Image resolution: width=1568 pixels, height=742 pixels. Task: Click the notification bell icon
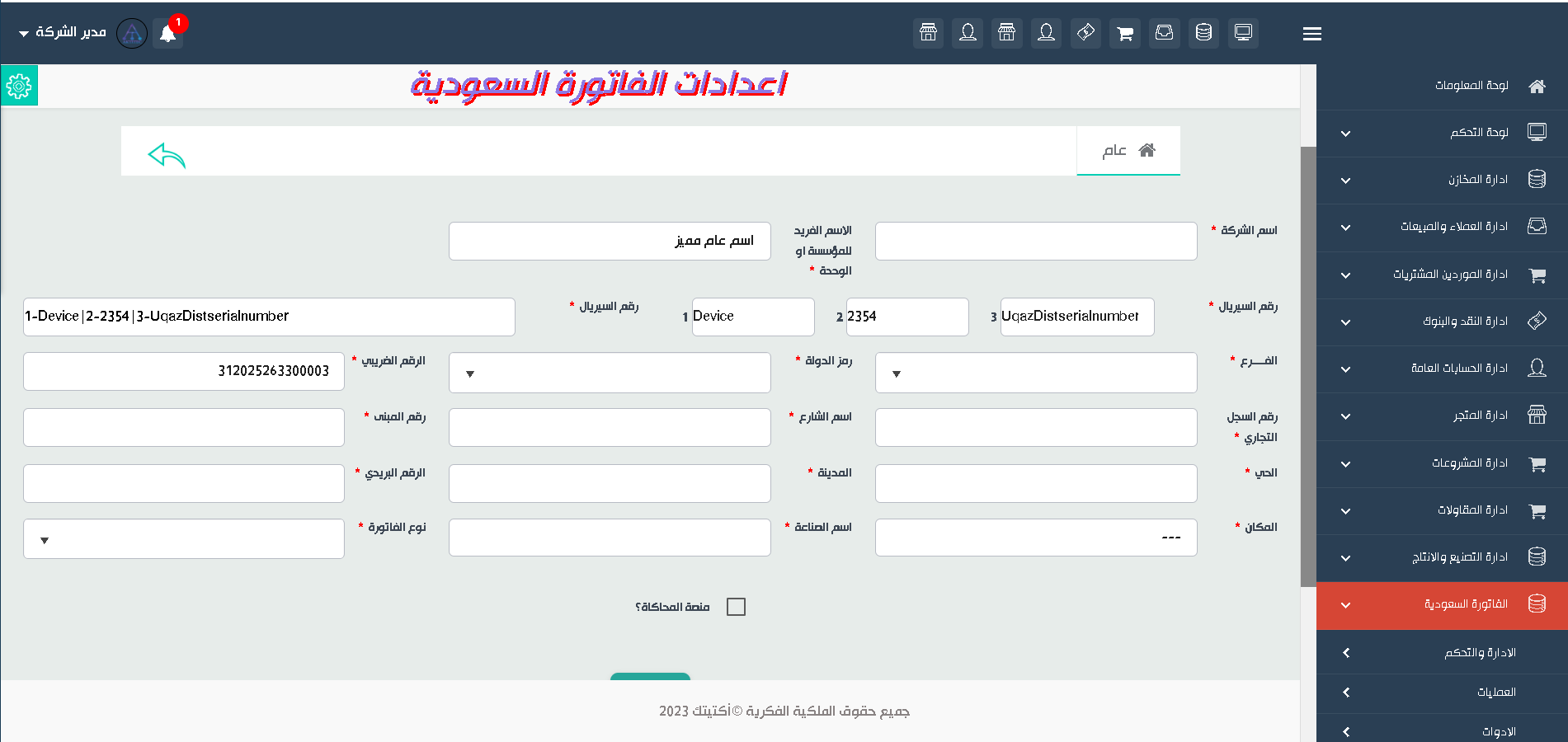point(168,34)
